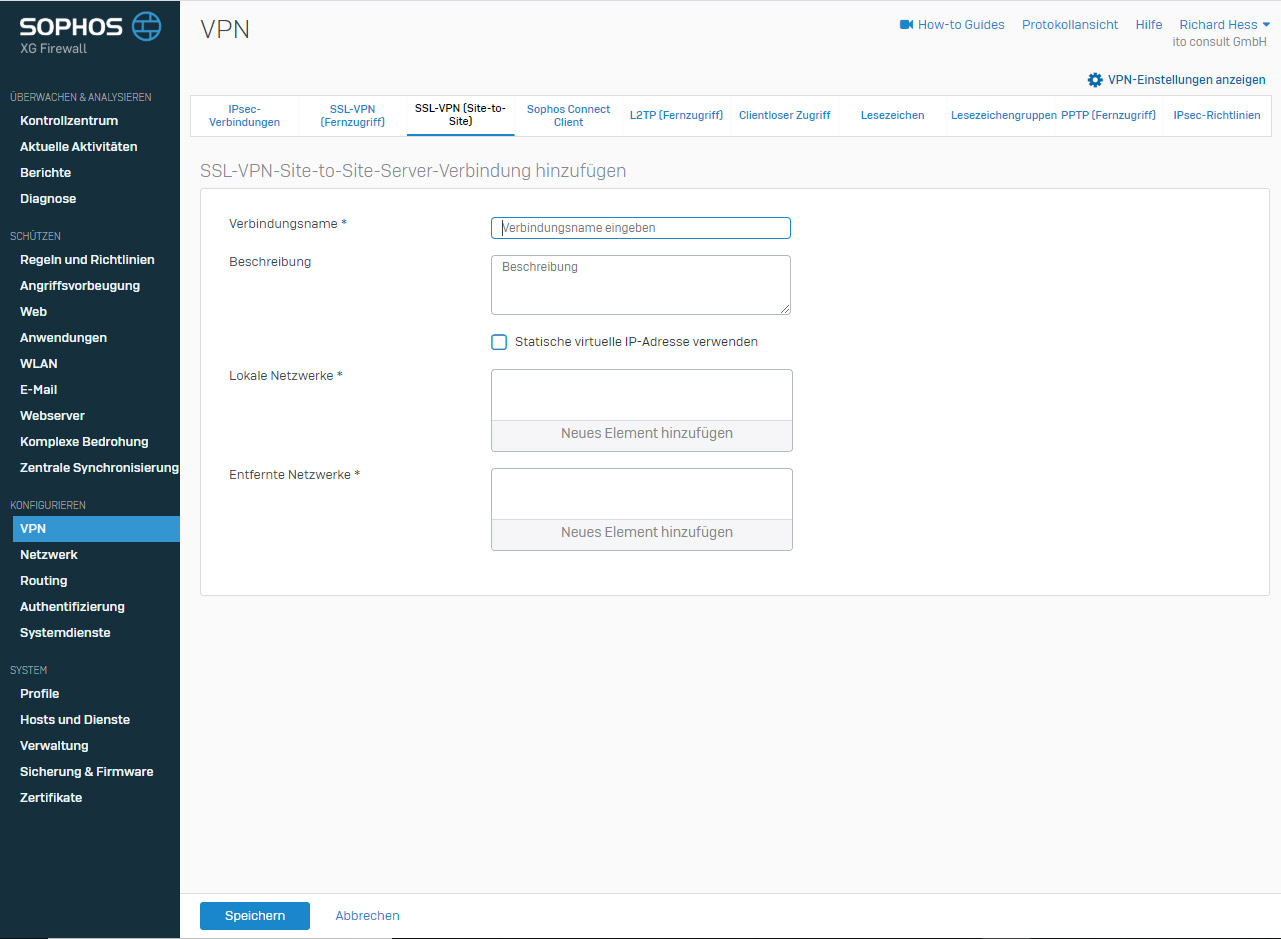Add new element to Entfernte Netzwerke

[646, 533]
